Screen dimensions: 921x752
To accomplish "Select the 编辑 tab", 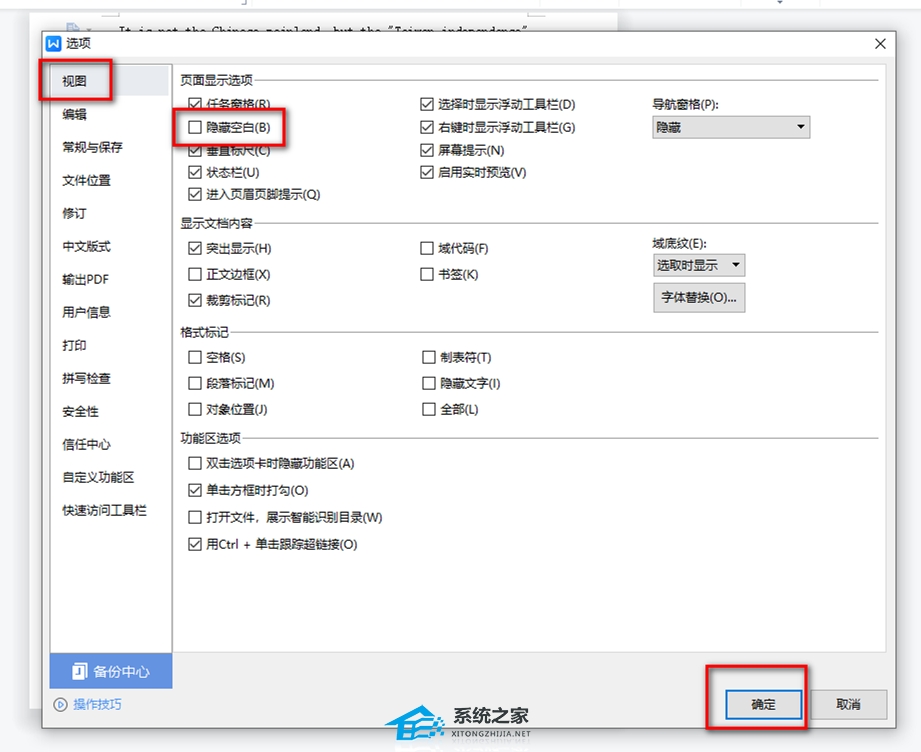I will coord(75,114).
